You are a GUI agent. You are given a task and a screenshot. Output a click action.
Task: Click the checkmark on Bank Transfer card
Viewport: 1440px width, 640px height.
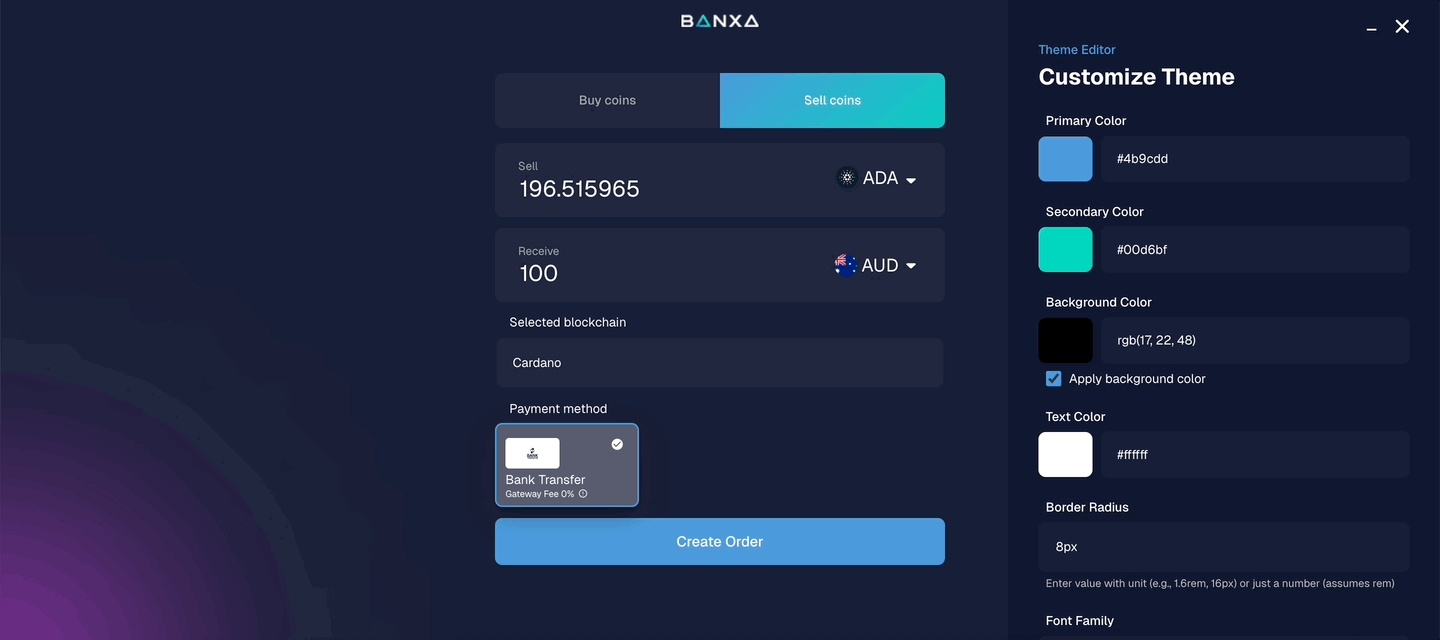617,444
